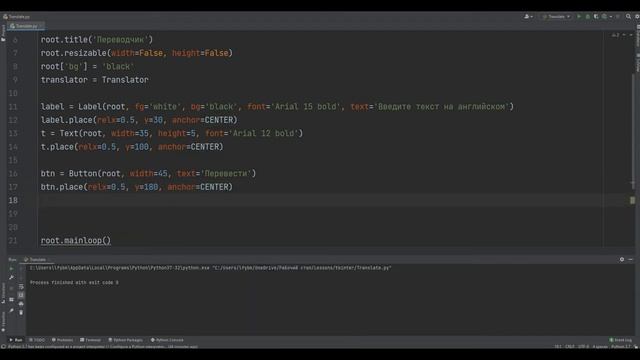
Task: Click the status bar interpreter notification message
Action: tap(103, 347)
